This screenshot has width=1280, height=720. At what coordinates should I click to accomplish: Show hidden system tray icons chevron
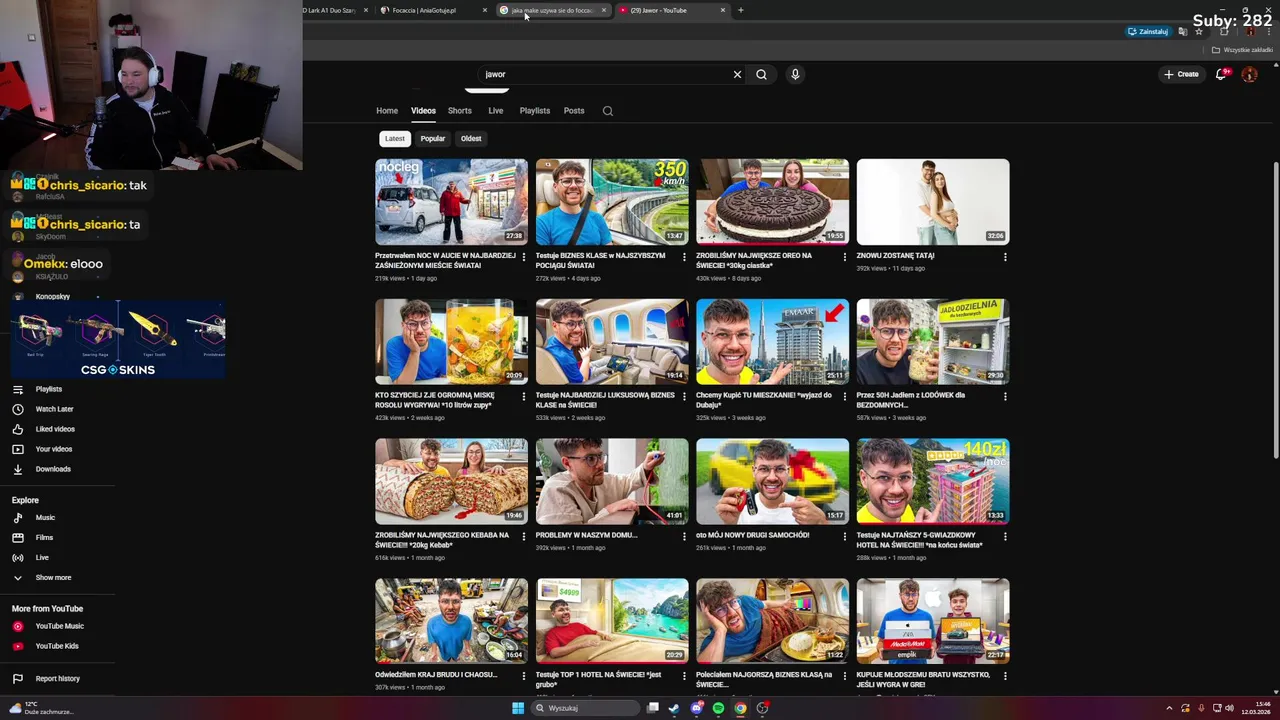click(1169, 708)
